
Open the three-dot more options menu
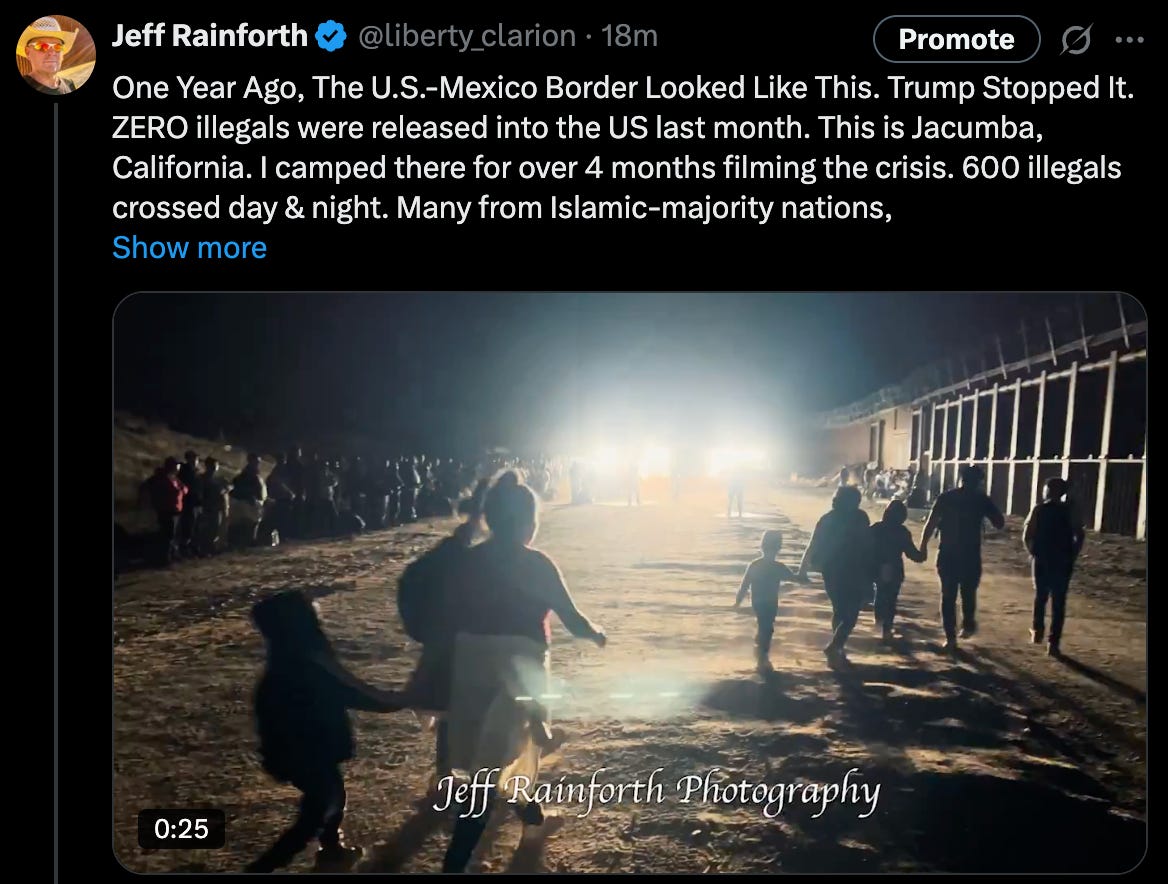click(x=1129, y=39)
